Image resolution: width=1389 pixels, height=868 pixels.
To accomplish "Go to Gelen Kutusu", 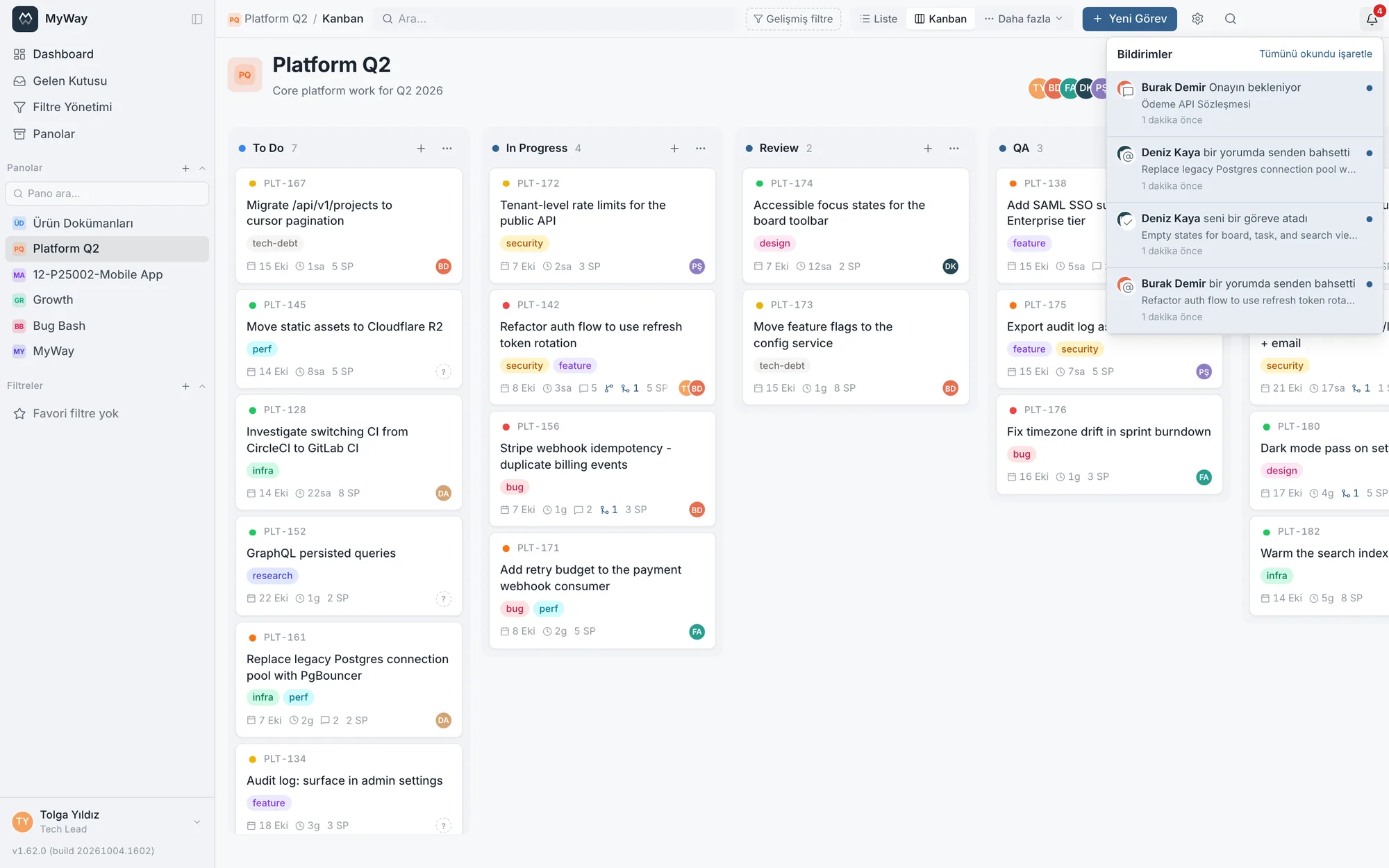I will [x=107, y=81].
